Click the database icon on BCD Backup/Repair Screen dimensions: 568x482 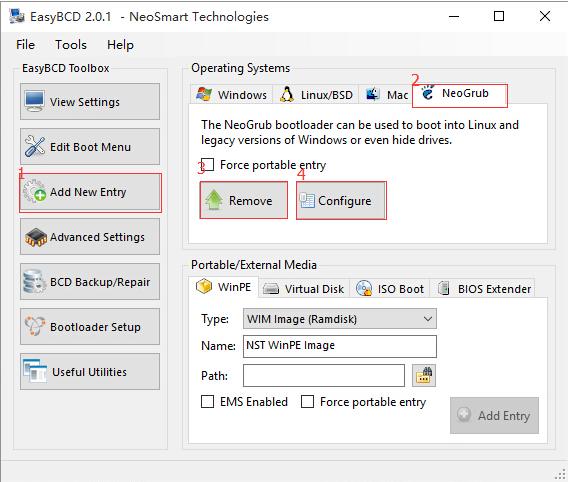tap(34, 281)
